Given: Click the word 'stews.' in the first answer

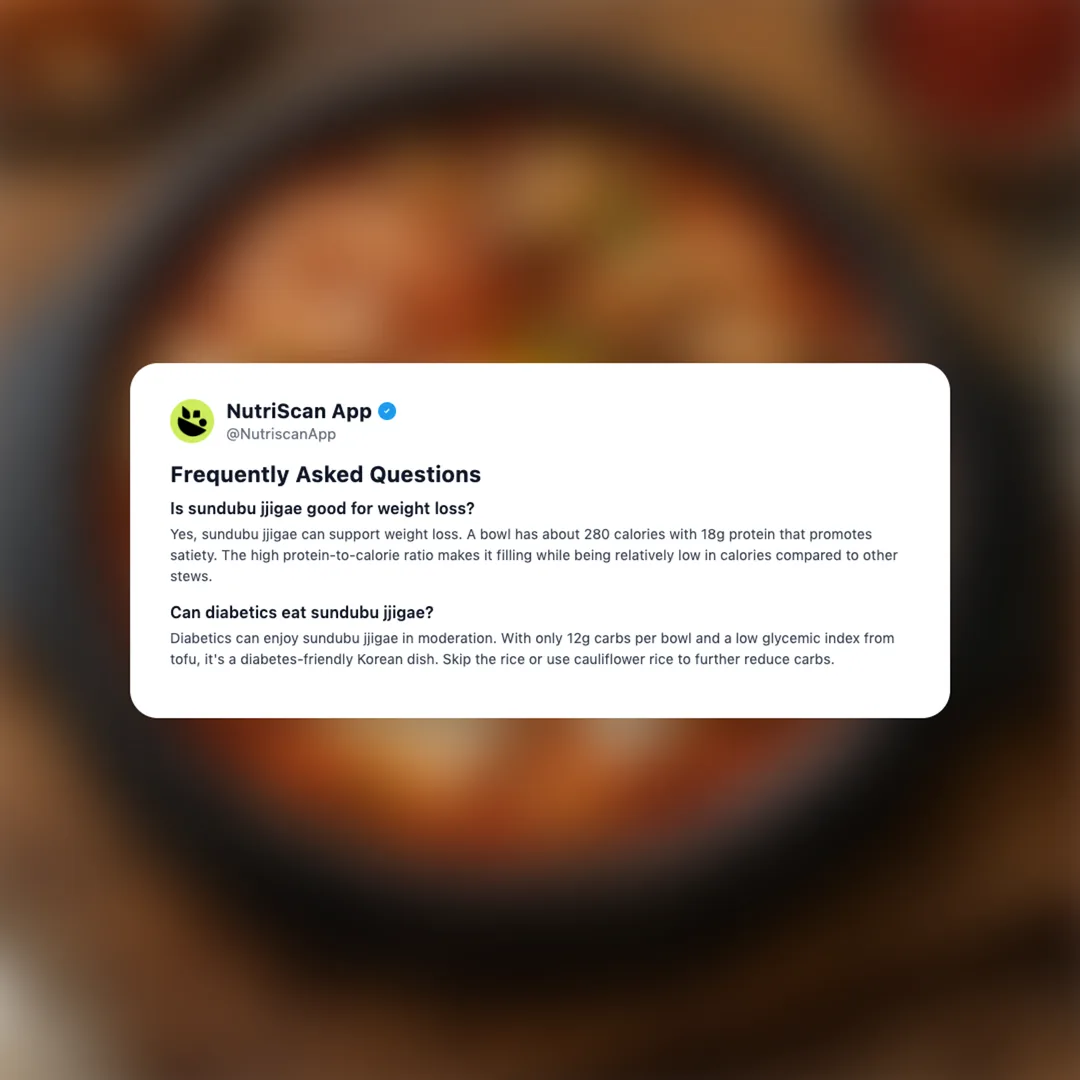Looking at the screenshot, I should tap(191, 577).
